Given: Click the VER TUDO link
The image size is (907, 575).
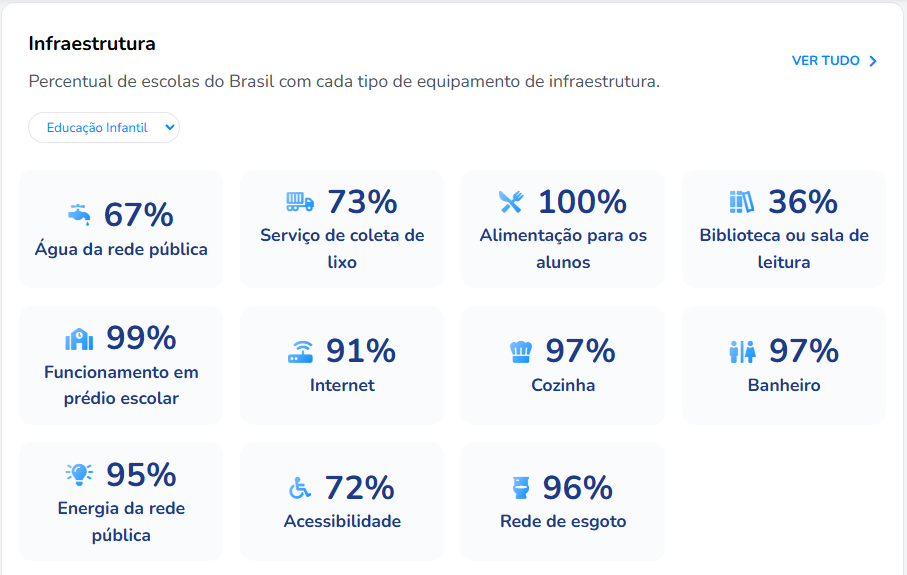Looking at the screenshot, I should tap(825, 61).
